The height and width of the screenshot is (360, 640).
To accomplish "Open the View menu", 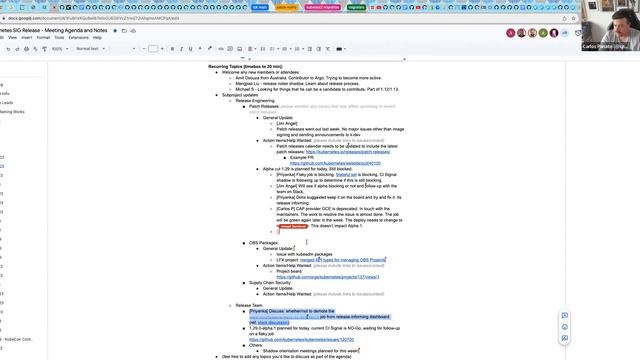I will tap(13, 38).
